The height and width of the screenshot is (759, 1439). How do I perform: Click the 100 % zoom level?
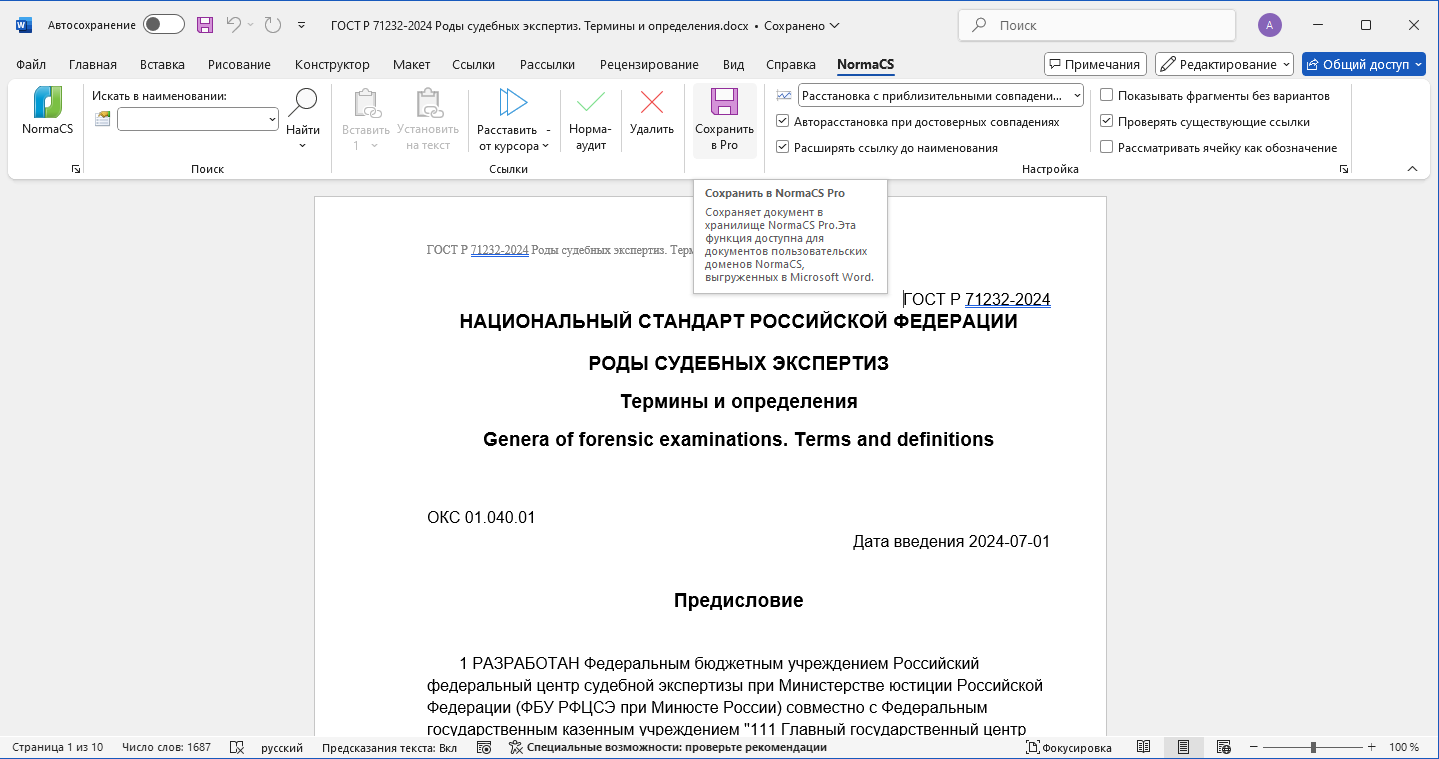point(1404,747)
